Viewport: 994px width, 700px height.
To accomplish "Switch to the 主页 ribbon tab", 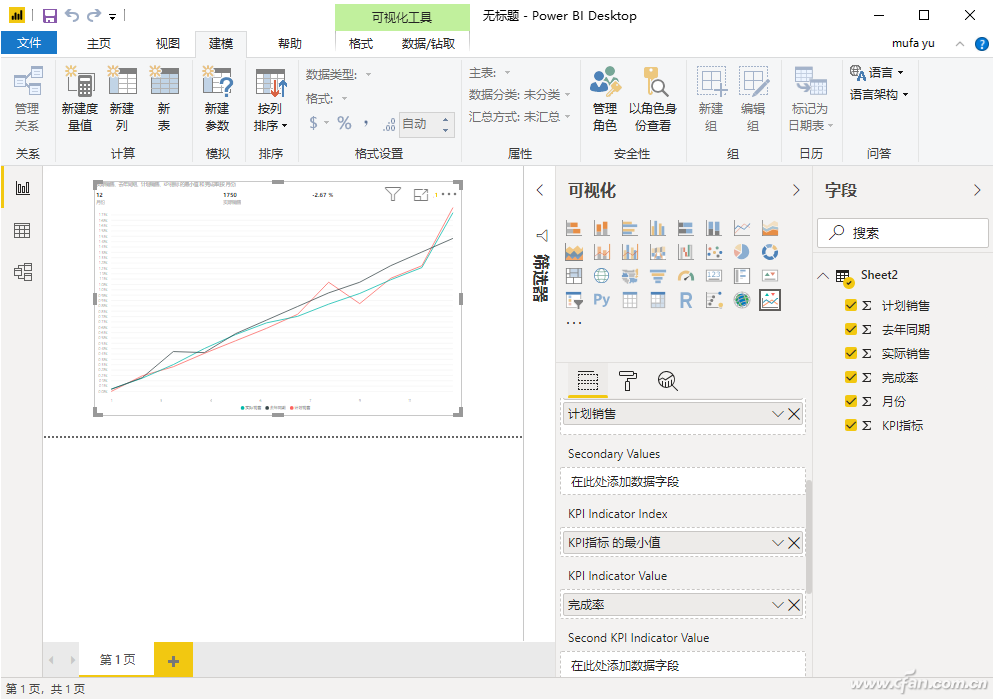I will [99, 44].
